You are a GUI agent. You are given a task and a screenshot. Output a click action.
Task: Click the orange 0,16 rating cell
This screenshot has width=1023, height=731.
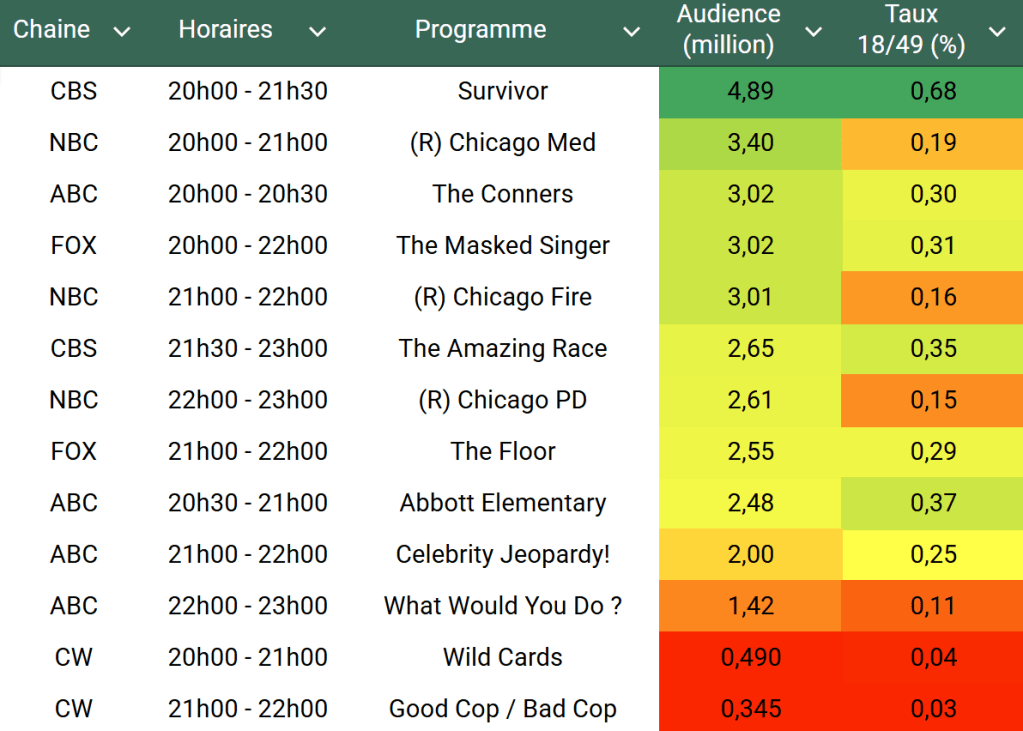(x=933, y=297)
